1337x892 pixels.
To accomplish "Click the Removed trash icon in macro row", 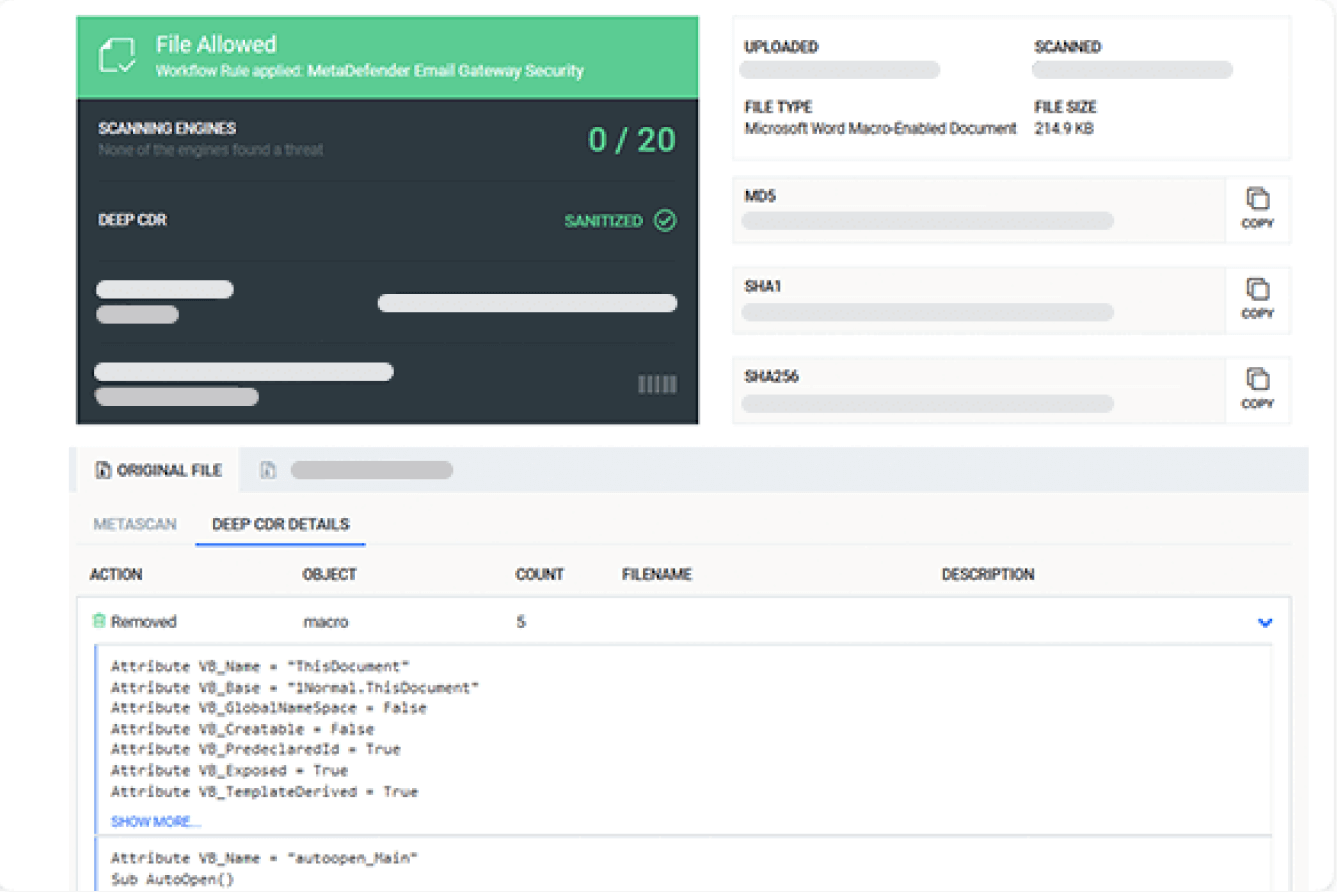I will click(98, 622).
